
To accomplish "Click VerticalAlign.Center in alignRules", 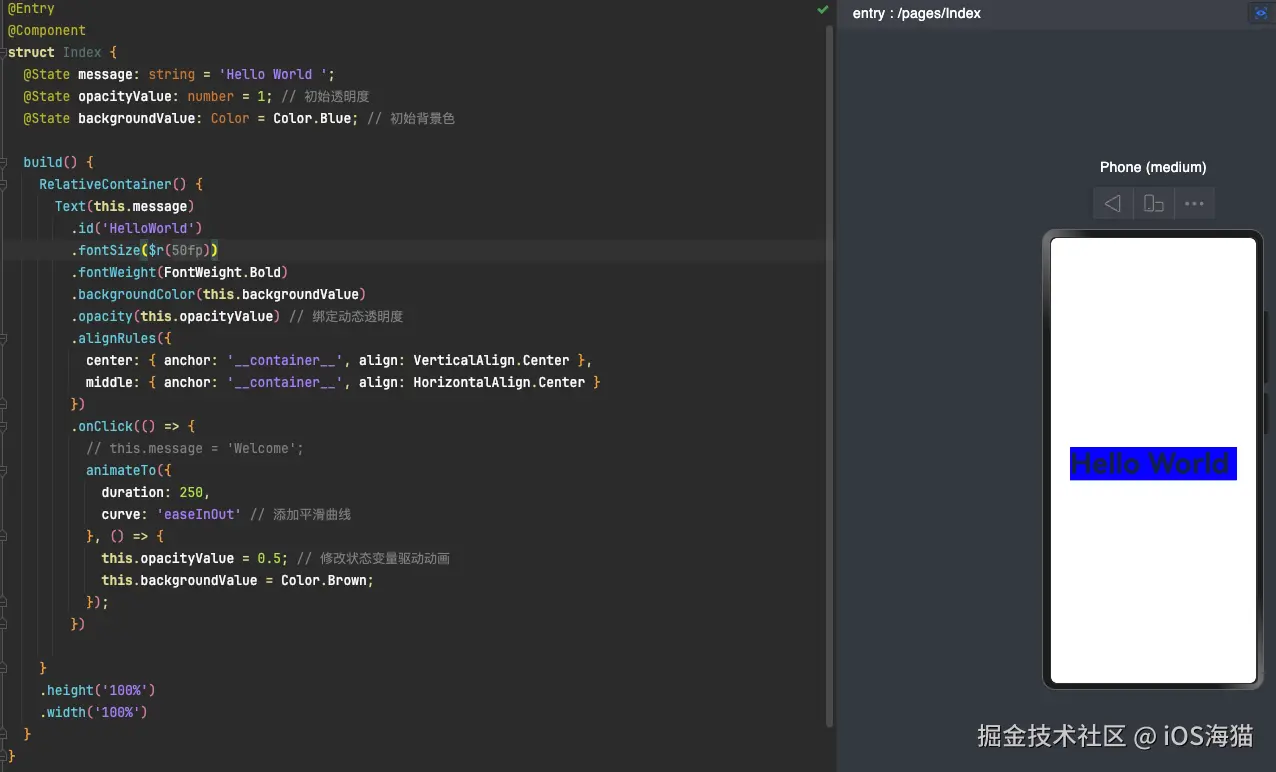I will [491, 360].
